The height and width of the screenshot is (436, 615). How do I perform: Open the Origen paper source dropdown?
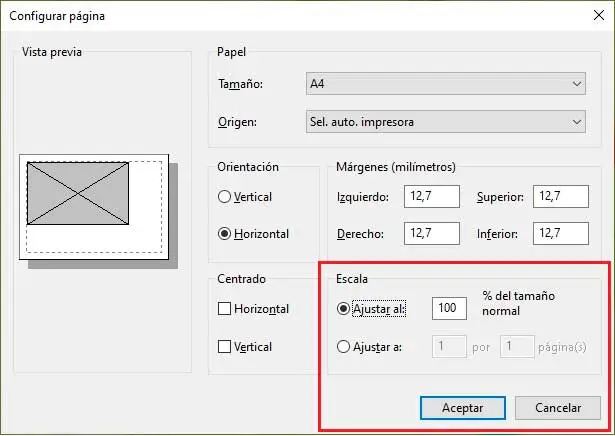tap(446, 122)
